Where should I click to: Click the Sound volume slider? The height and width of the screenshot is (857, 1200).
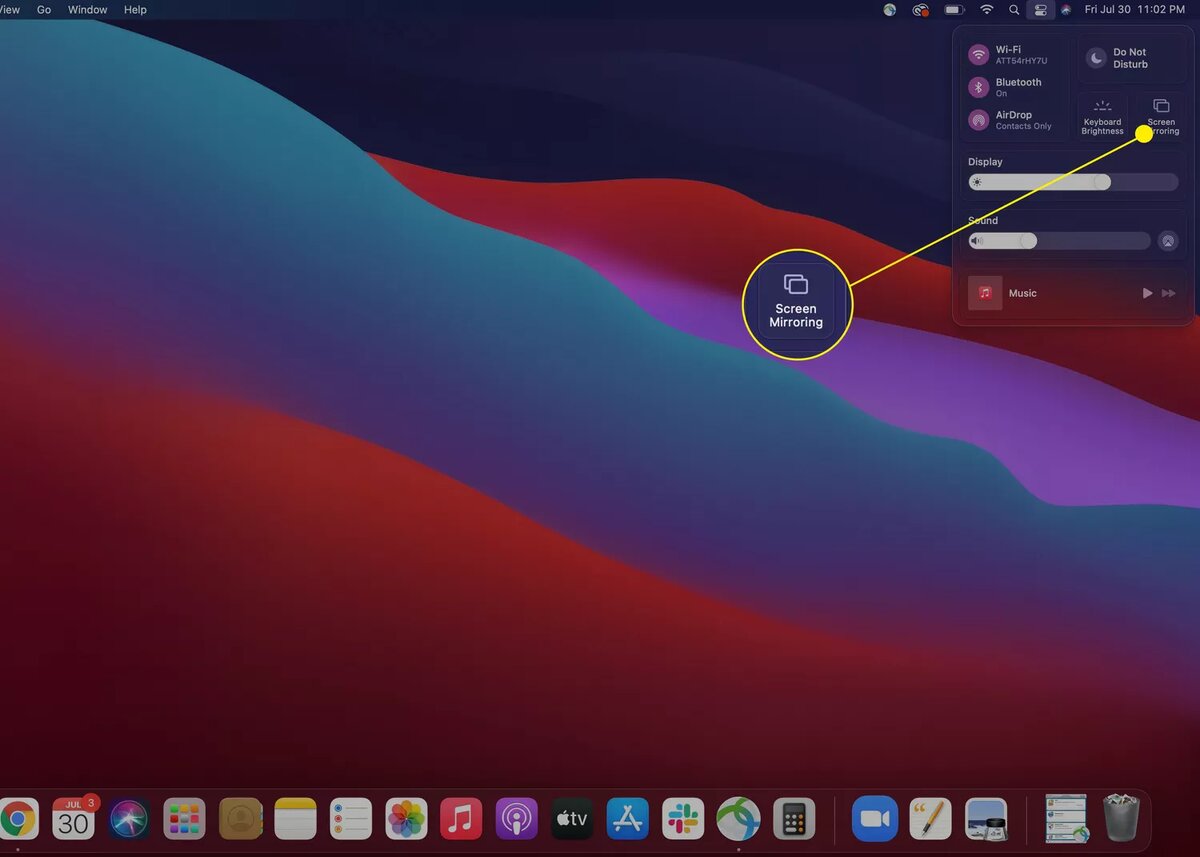click(1059, 241)
